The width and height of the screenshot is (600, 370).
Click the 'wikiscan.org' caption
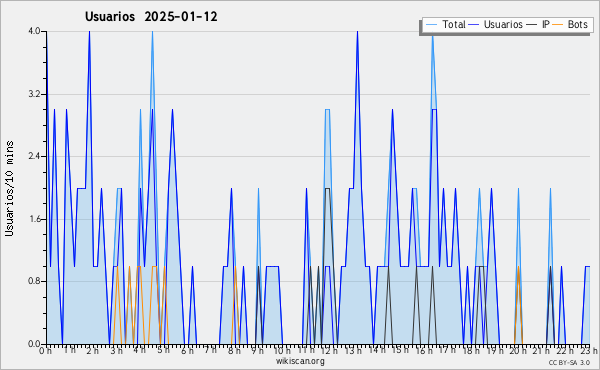click(300, 361)
